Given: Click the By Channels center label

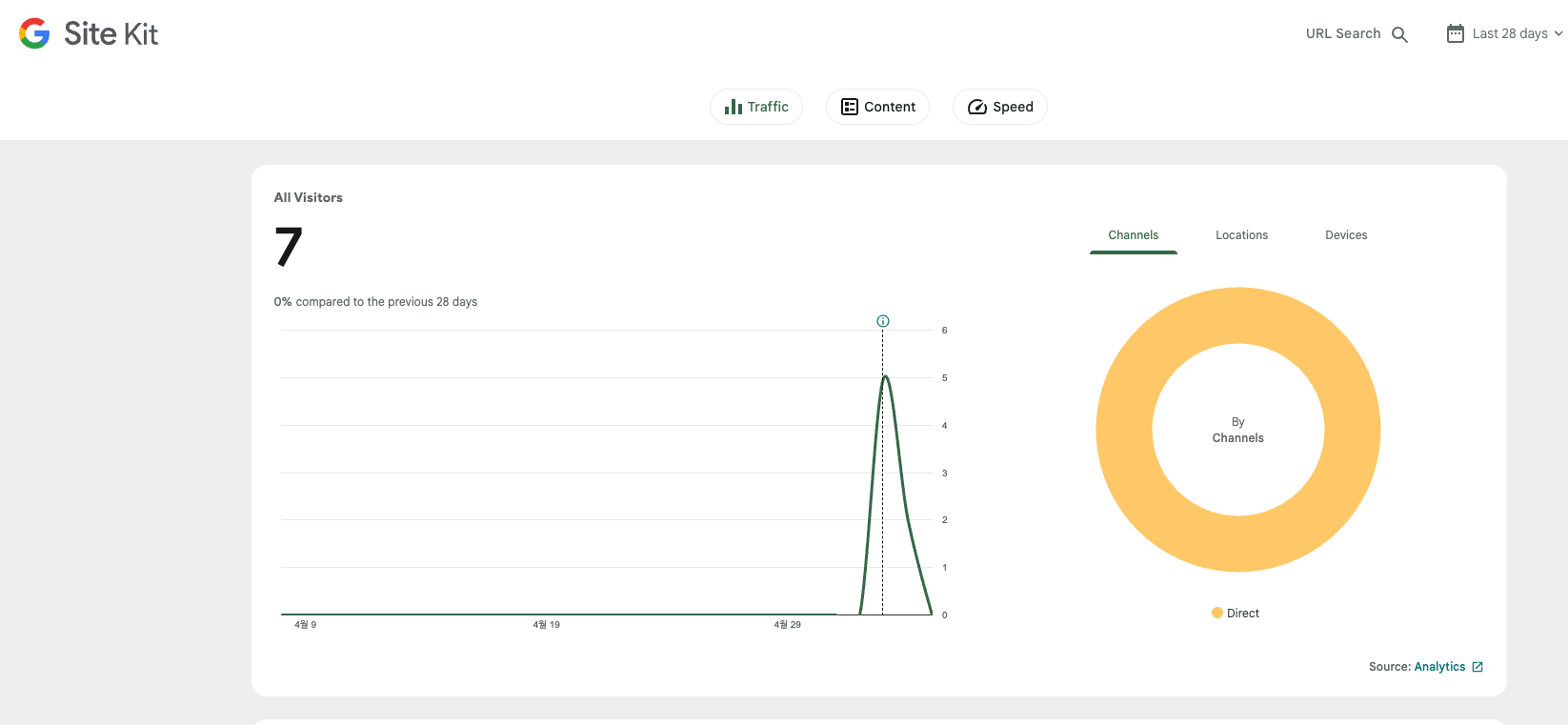Looking at the screenshot, I should coord(1238,430).
